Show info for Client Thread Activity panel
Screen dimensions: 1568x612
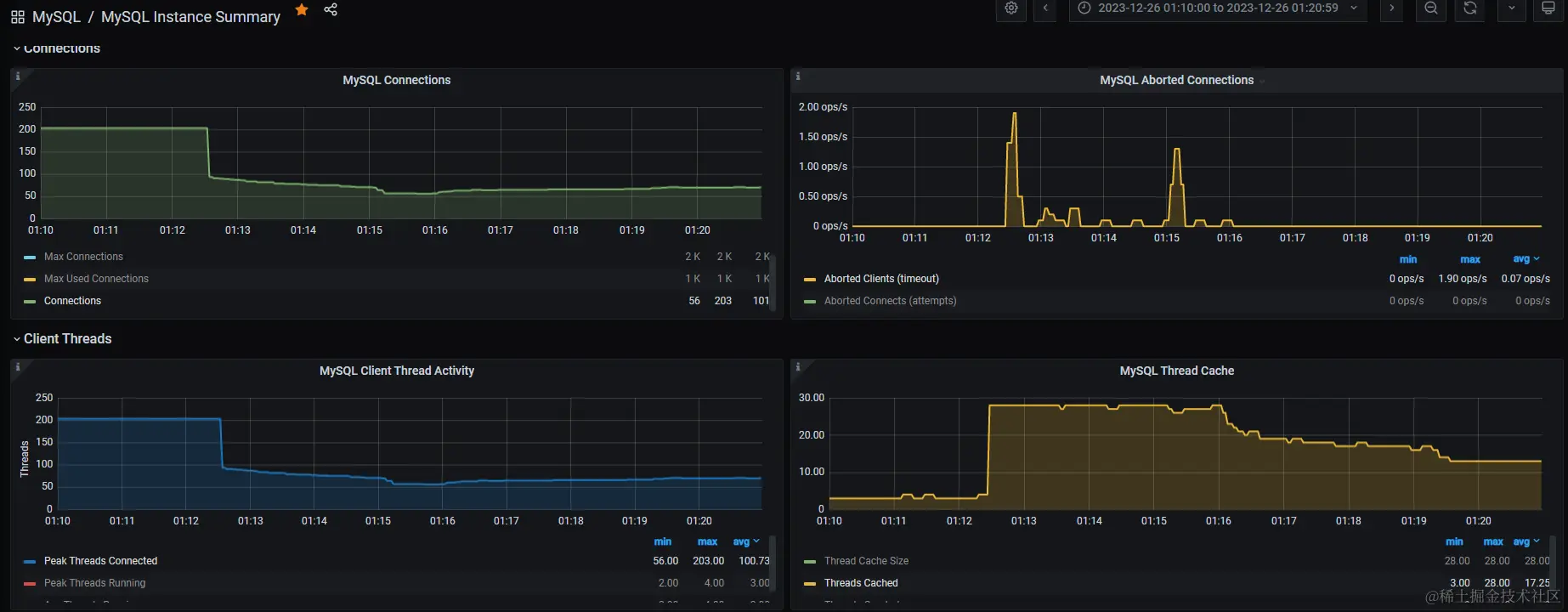point(18,367)
